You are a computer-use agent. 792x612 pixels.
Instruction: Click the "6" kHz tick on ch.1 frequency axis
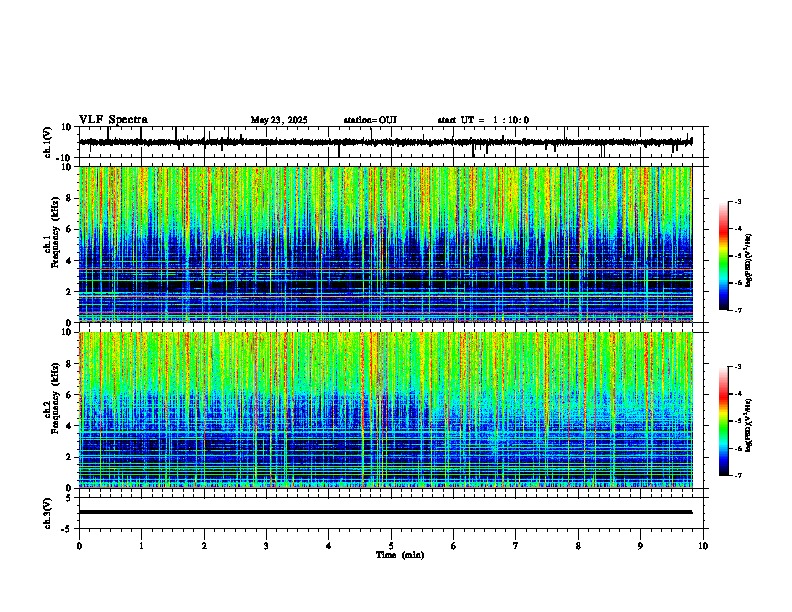69,229
